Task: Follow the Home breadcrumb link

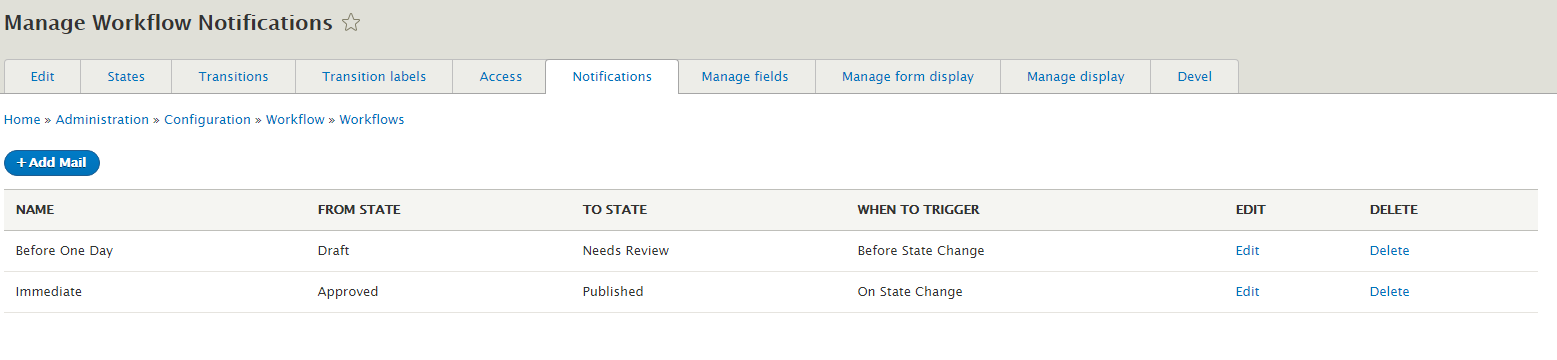Action: (x=22, y=119)
